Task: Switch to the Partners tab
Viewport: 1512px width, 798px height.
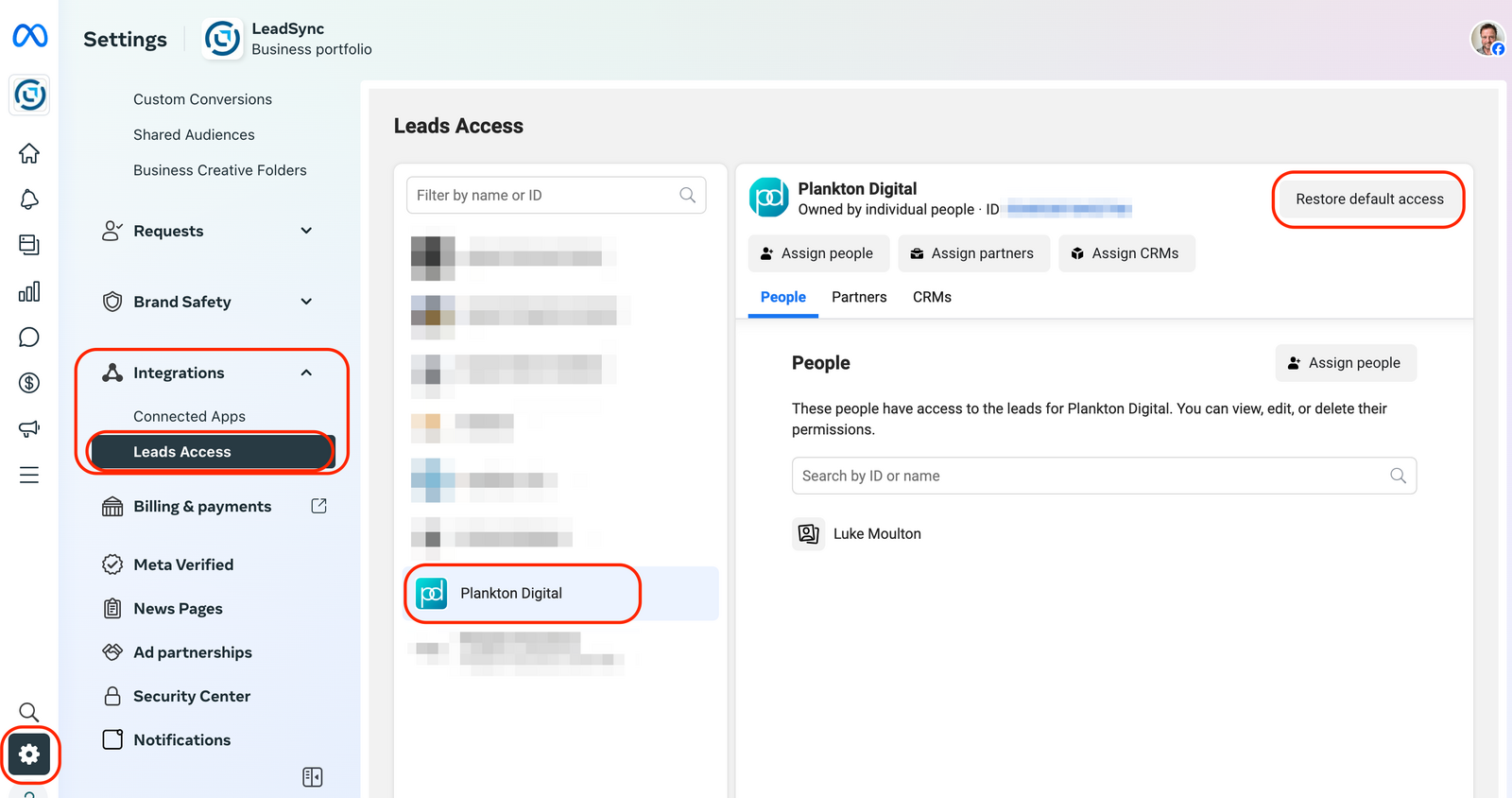Action: click(859, 297)
